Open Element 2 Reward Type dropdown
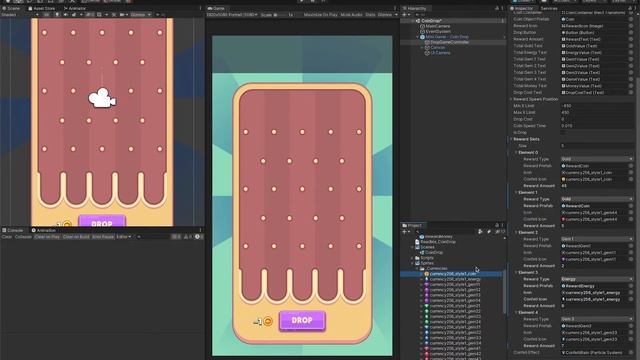 point(597,239)
